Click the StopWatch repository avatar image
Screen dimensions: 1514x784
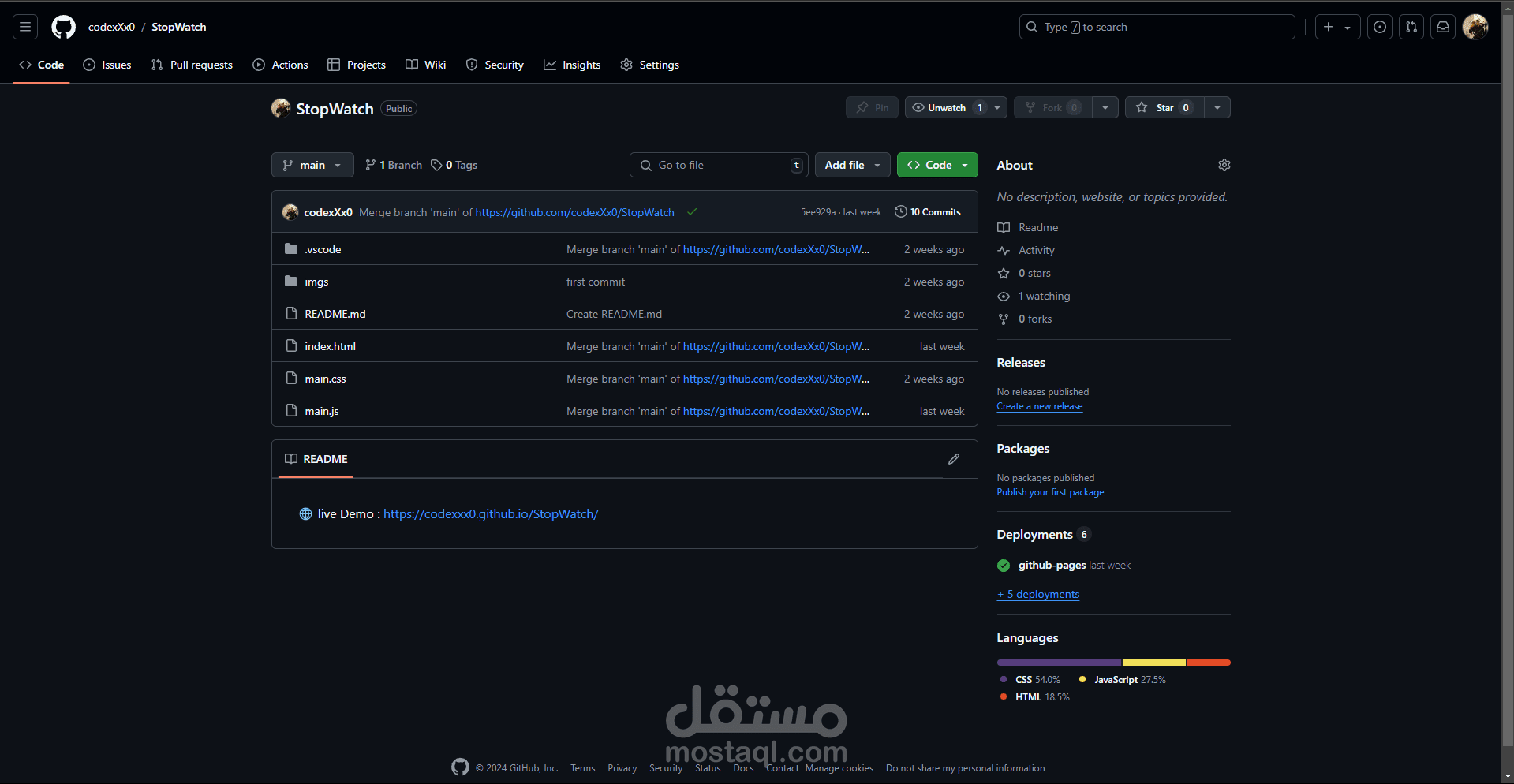pos(281,108)
